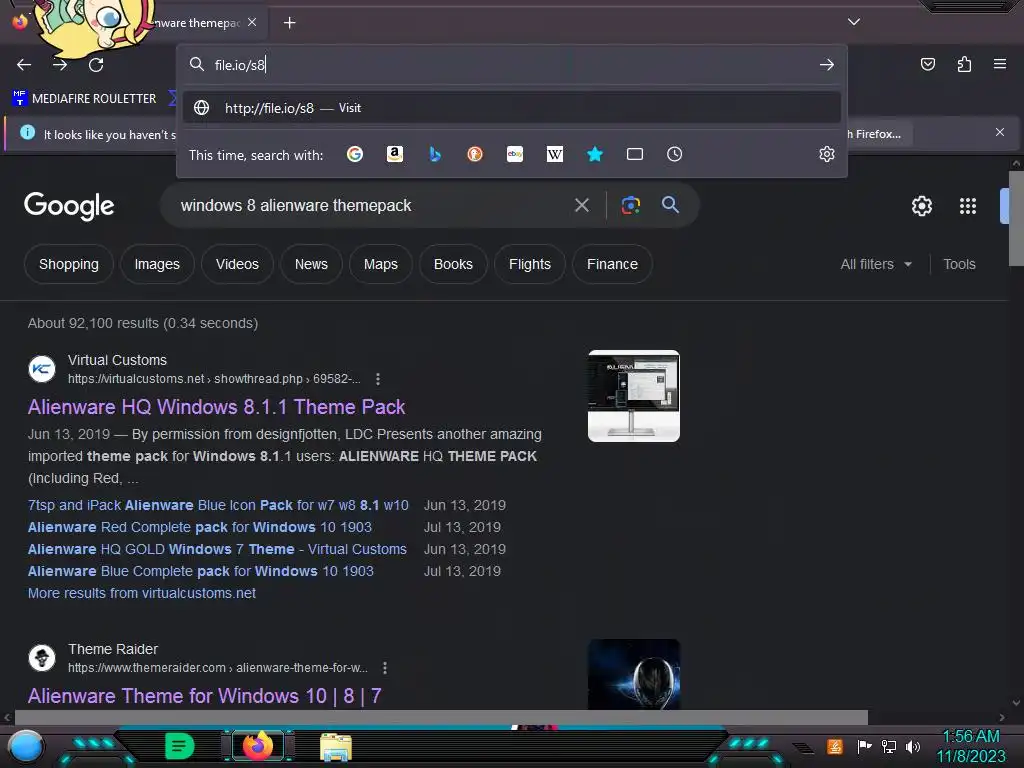This screenshot has width=1024, height=768.
Task: Search by image with Google Lens
Action: pyautogui.click(x=630, y=206)
